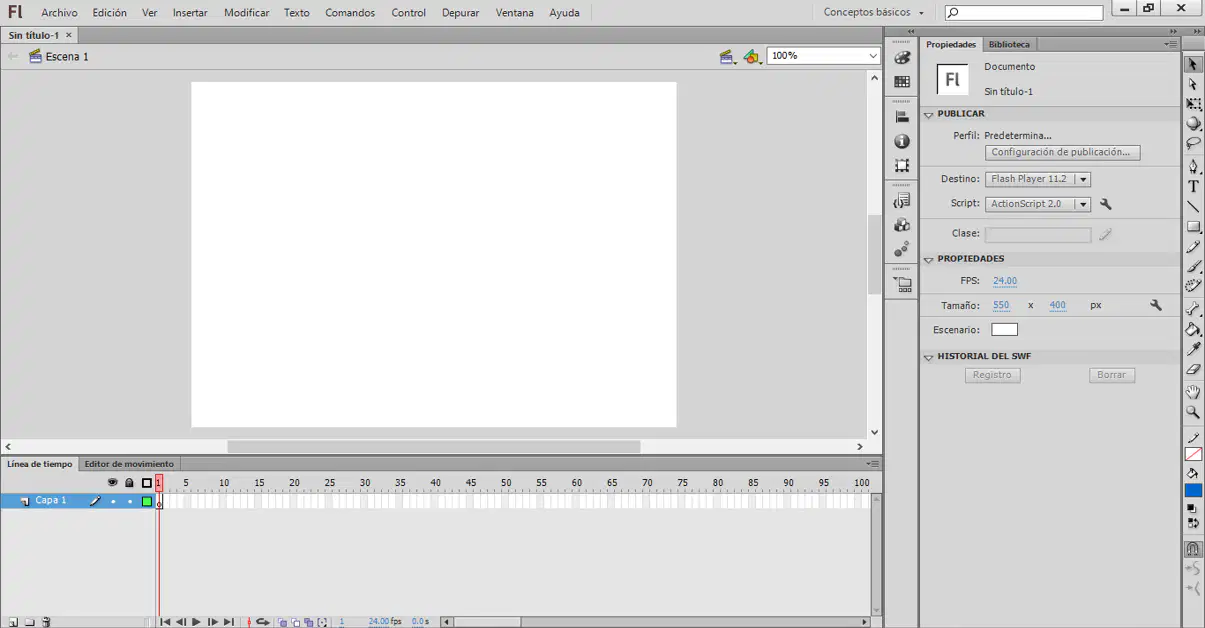The image size is (1205, 628).
Task: Go to first frame of timeline
Action: [165, 622]
